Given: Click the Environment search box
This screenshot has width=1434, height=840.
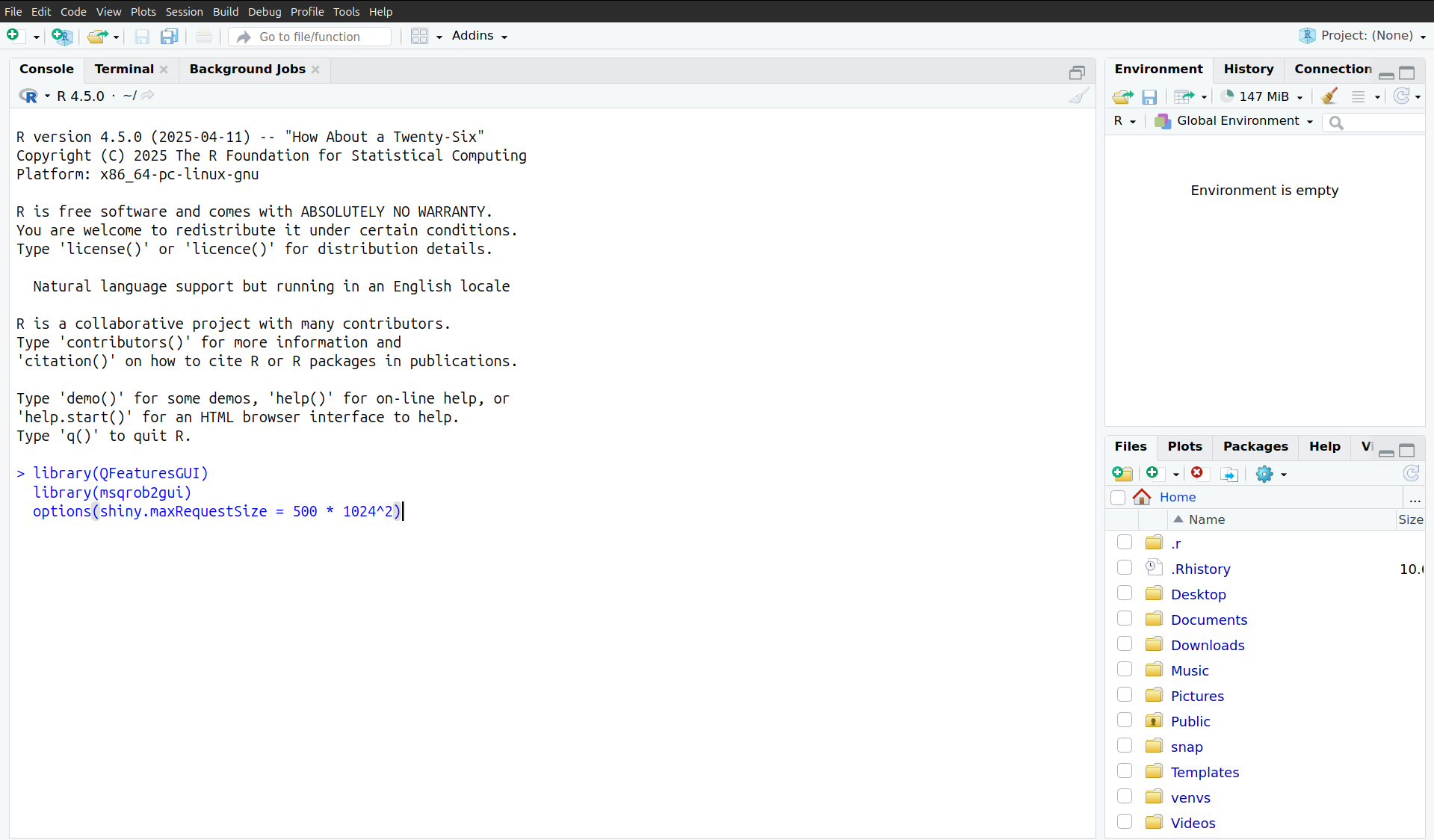Looking at the screenshot, I should 1375,123.
